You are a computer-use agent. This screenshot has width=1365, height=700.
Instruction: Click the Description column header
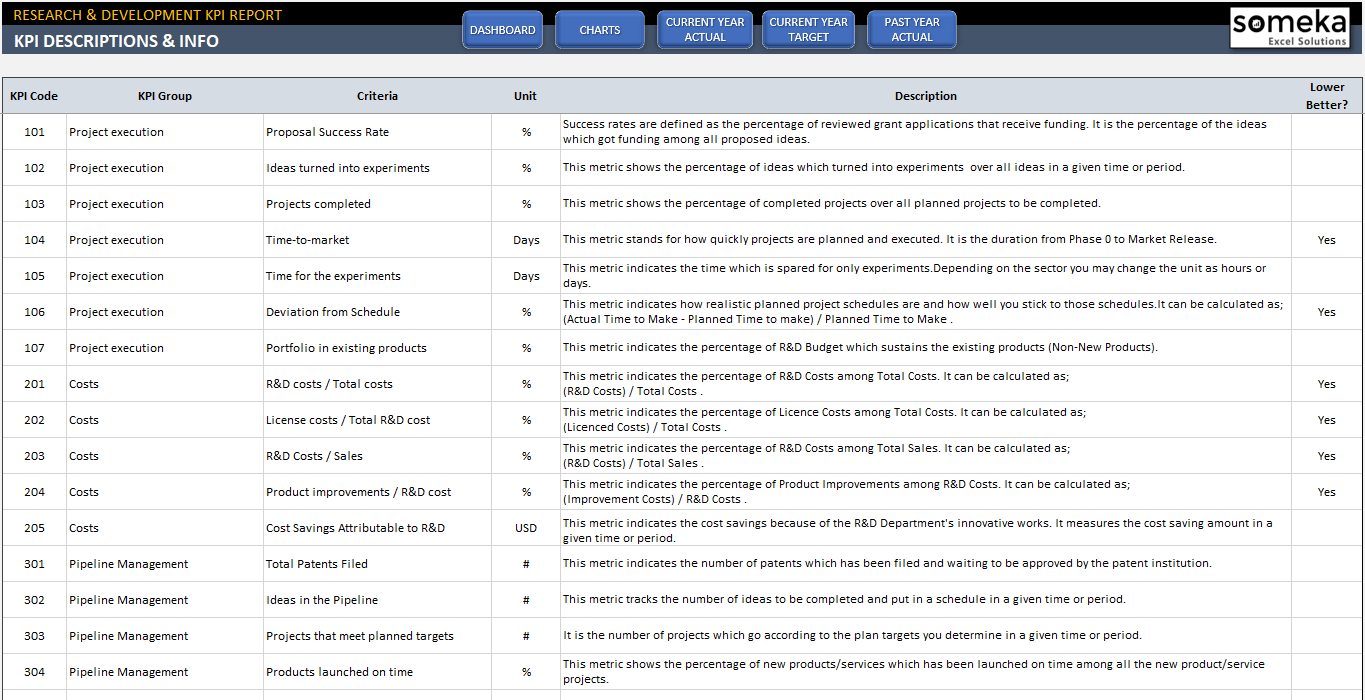925,96
